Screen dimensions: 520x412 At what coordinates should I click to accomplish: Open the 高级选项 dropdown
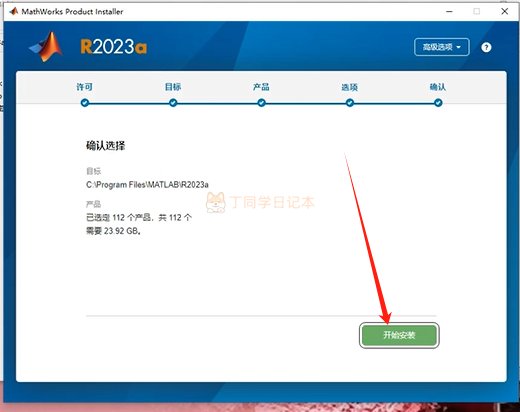tap(442, 47)
